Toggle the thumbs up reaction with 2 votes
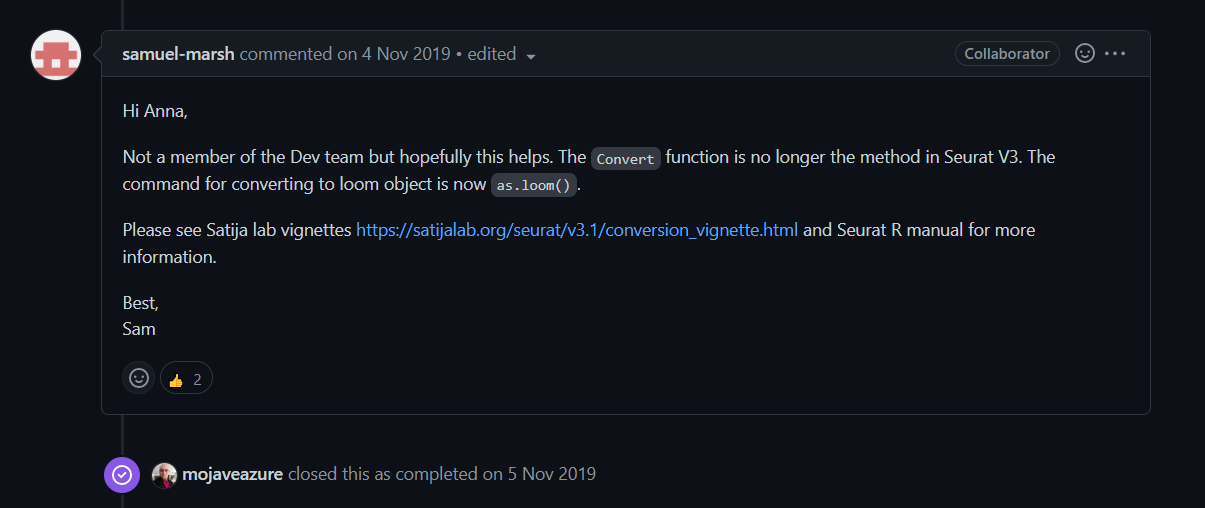Image resolution: width=1205 pixels, height=508 pixels. point(186,378)
